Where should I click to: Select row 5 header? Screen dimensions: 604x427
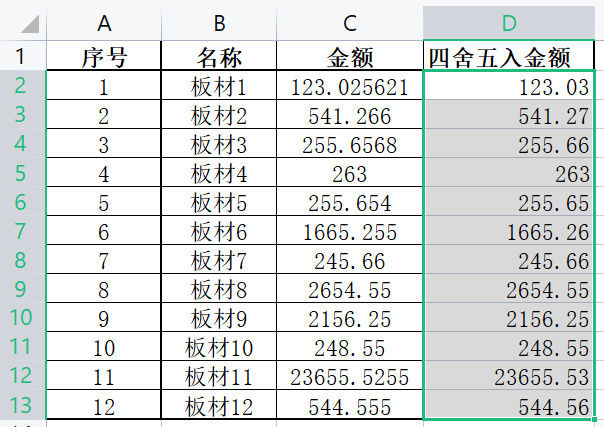click(23, 172)
